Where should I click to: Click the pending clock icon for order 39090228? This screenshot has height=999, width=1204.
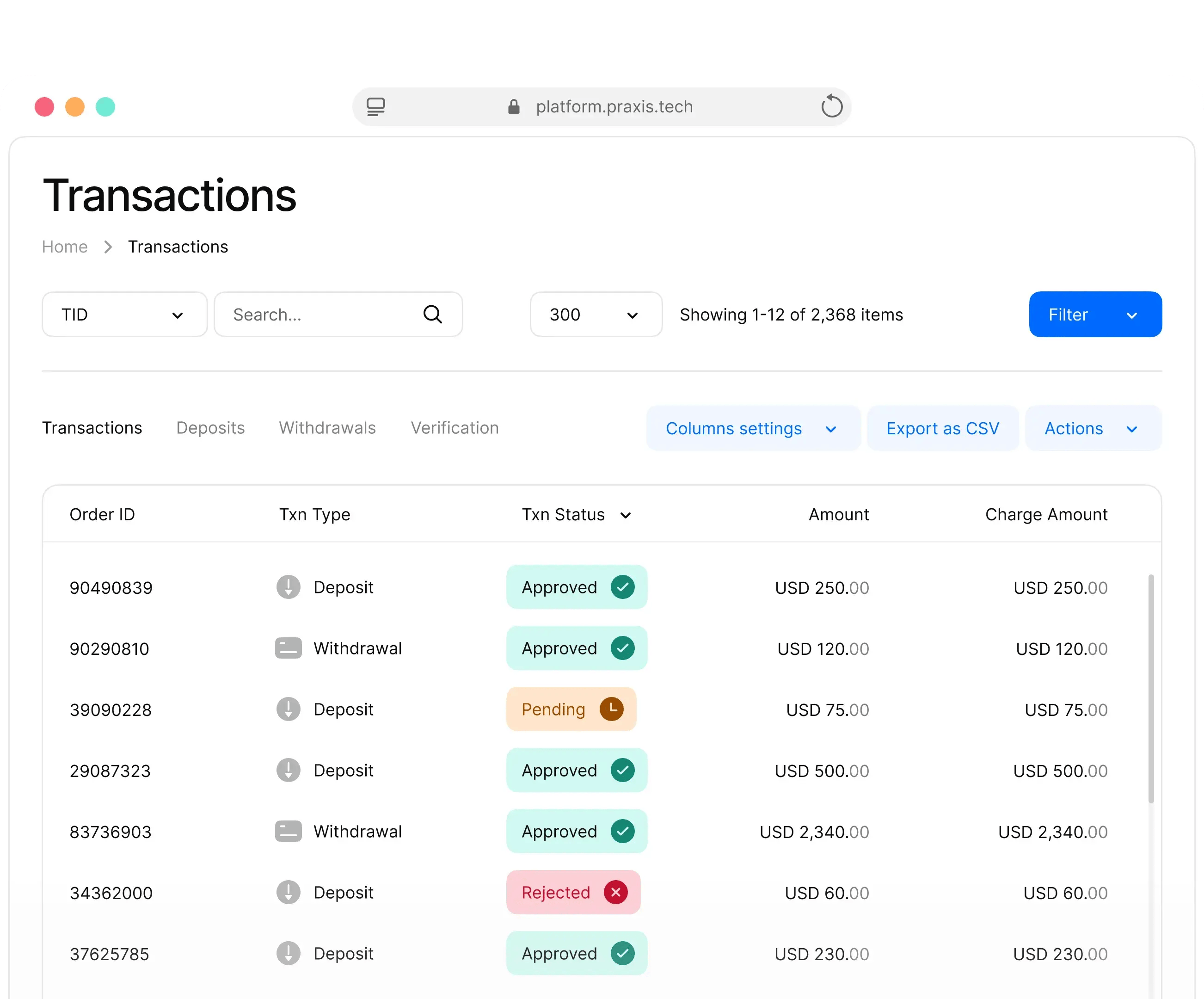[612, 709]
